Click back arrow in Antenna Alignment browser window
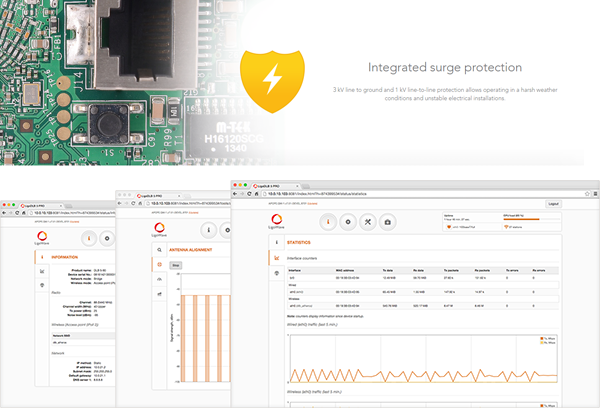 tap(119, 203)
